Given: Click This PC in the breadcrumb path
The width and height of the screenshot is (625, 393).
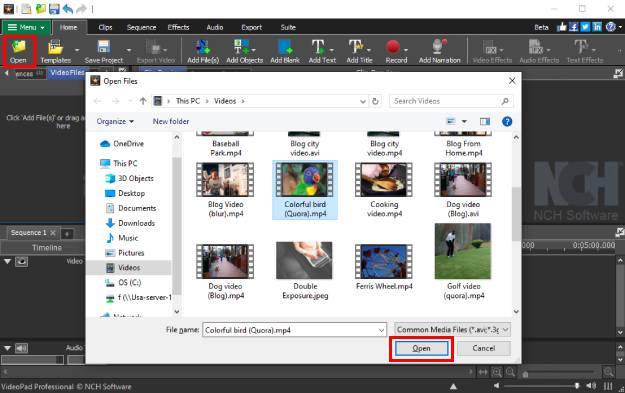Looking at the screenshot, I should coord(188,101).
